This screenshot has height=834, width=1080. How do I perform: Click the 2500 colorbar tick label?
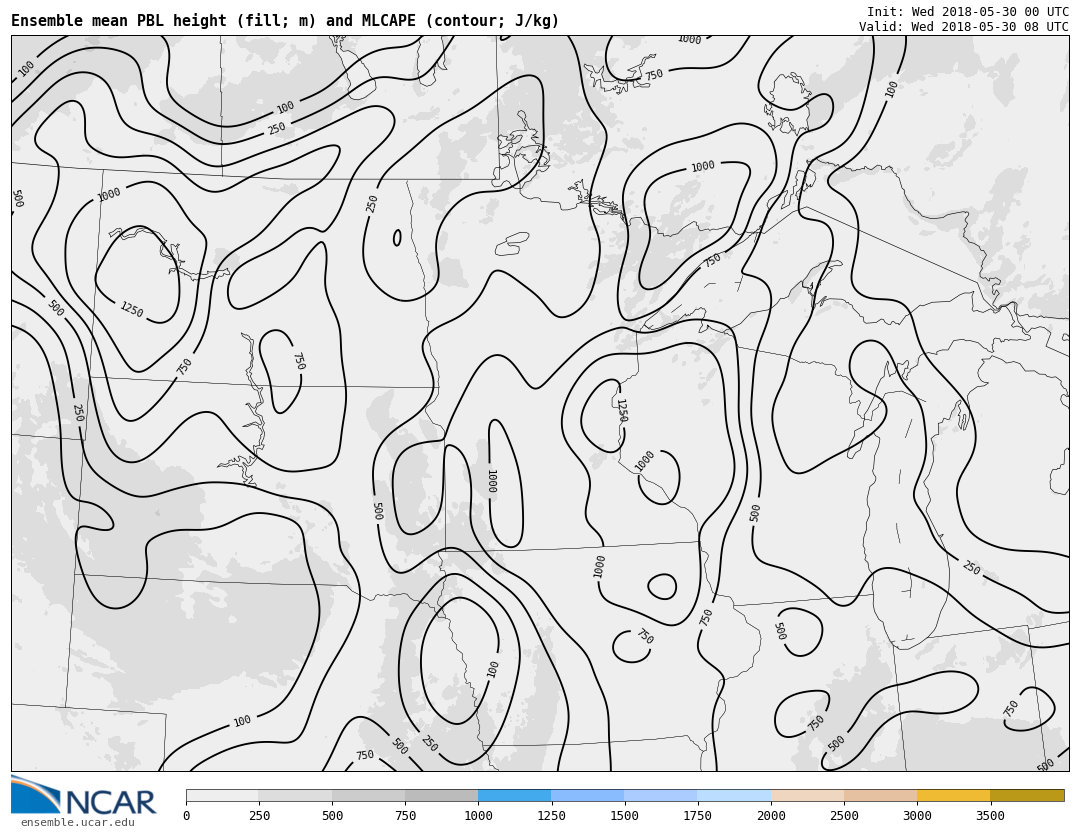coord(844,816)
